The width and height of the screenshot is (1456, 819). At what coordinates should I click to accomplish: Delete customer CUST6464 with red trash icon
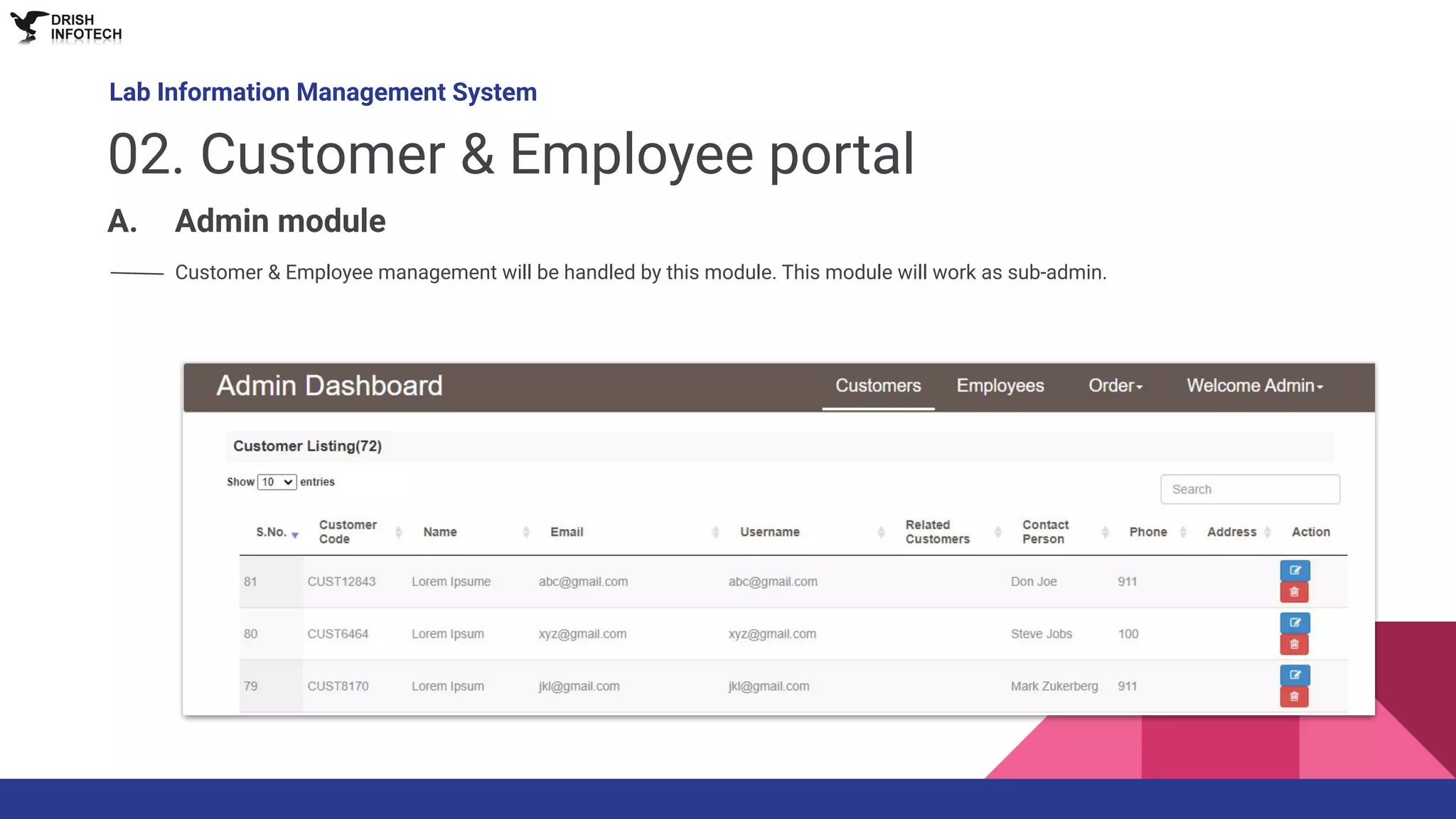tap(1295, 645)
